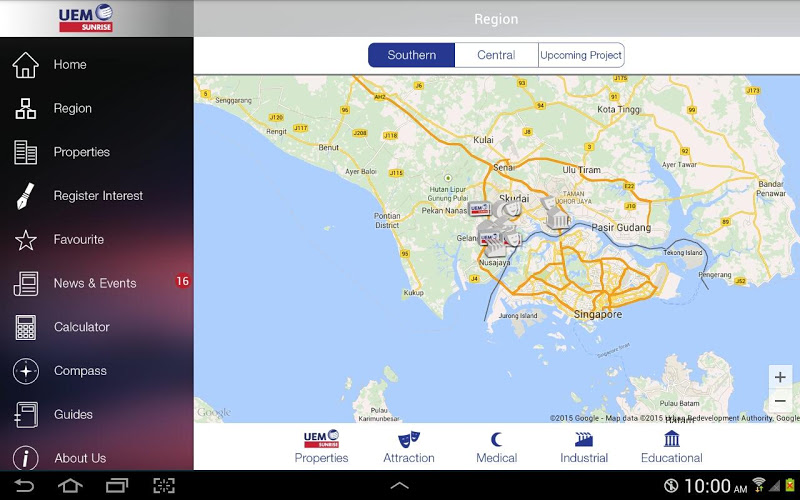Tap the Android home button

click(70, 485)
